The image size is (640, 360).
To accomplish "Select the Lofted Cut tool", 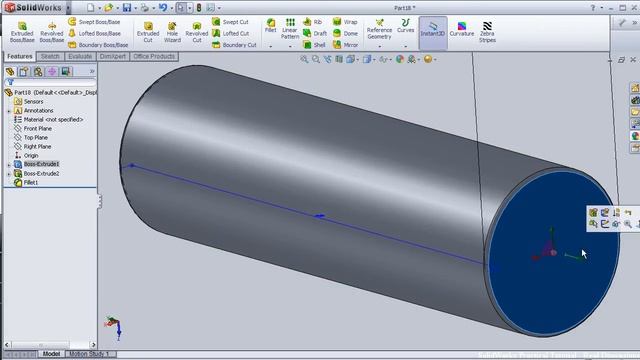I will (230, 33).
